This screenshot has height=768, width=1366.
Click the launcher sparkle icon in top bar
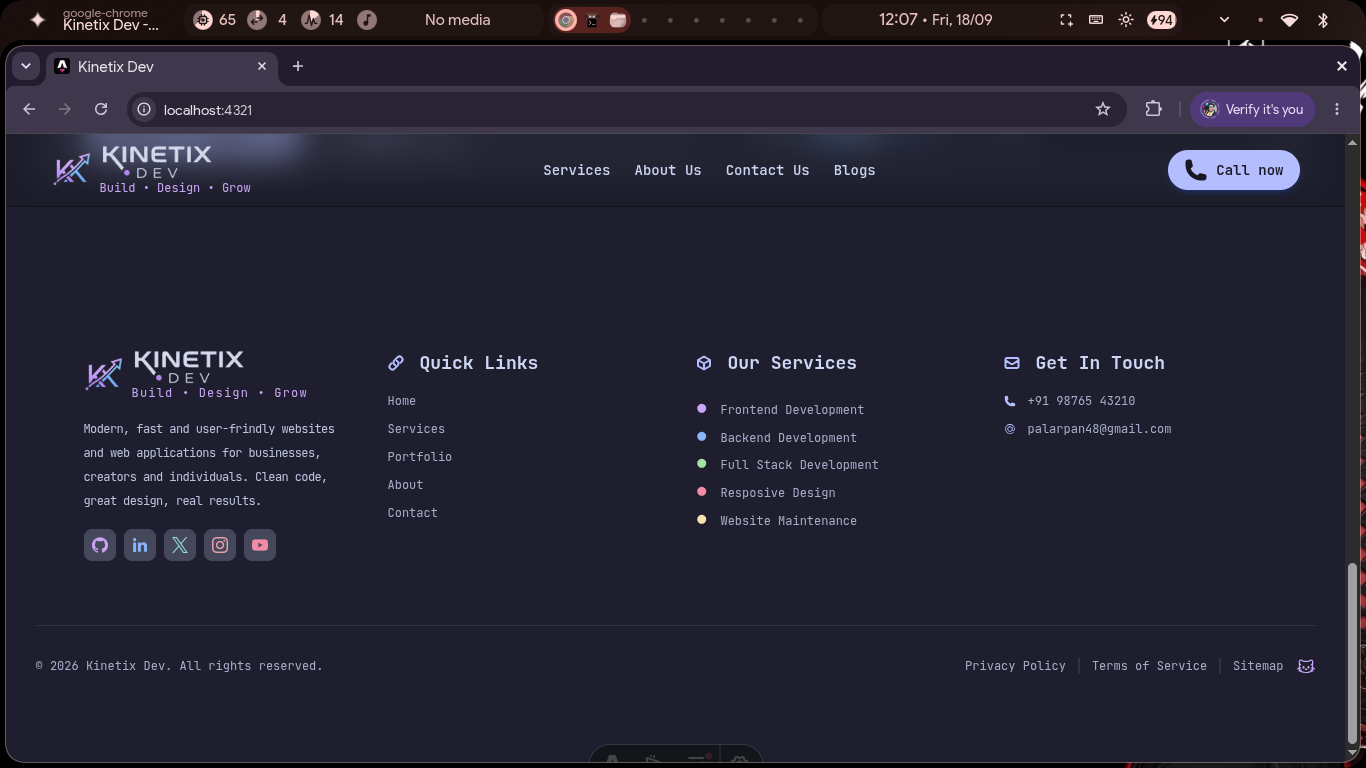coord(38,20)
